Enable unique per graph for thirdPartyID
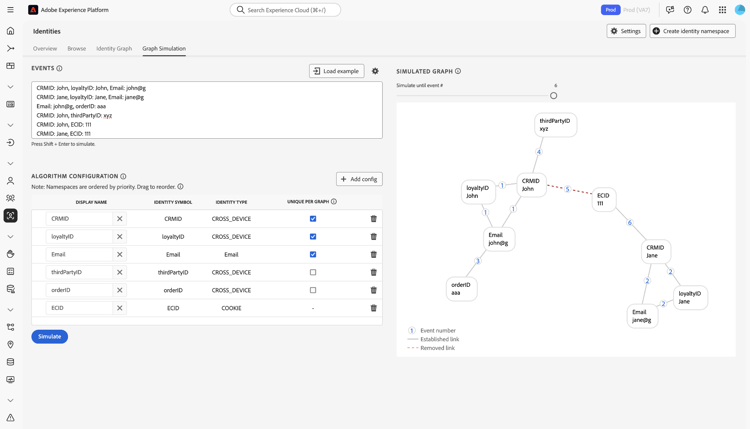The width and height of the screenshot is (750, 429). (313, 272)
